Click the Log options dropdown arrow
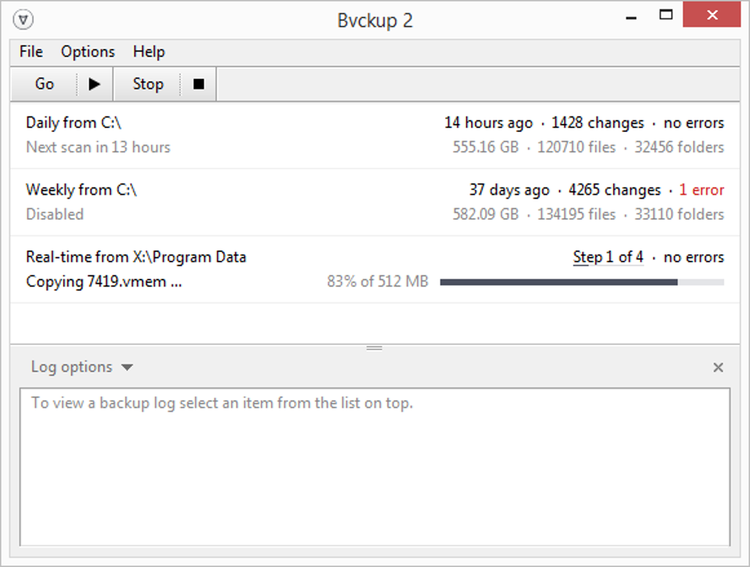 pyautogui.click(x=127, y=368)
